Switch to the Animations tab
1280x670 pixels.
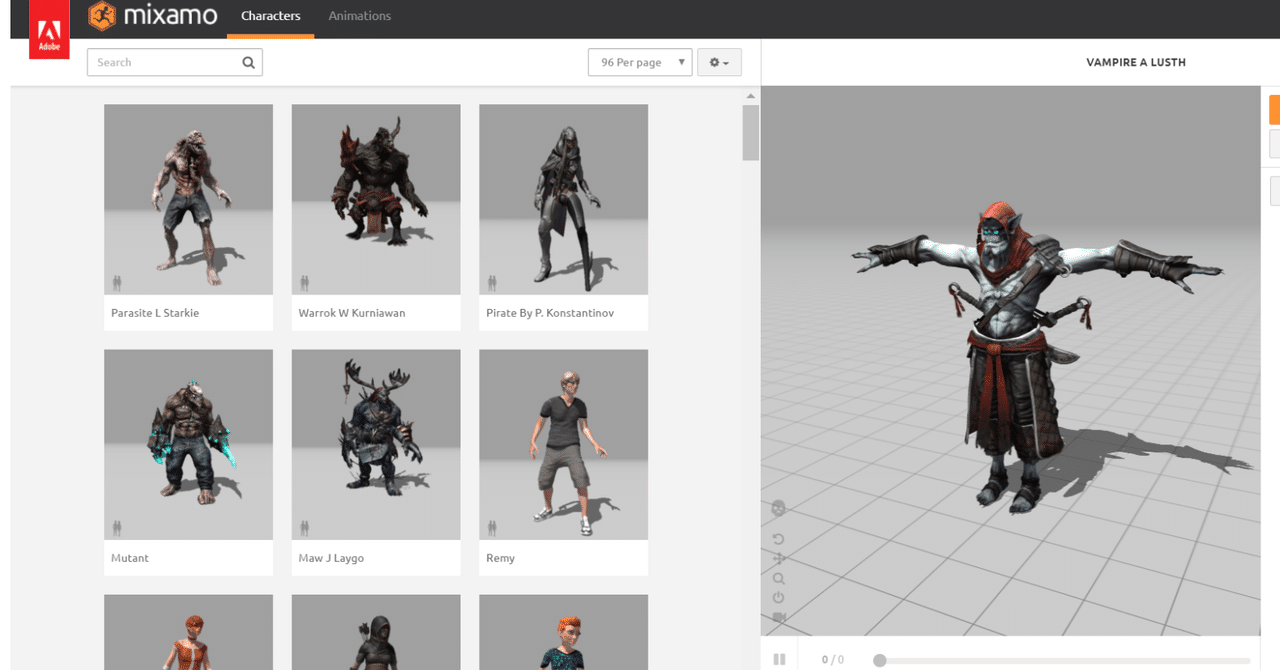click(360, 16)
